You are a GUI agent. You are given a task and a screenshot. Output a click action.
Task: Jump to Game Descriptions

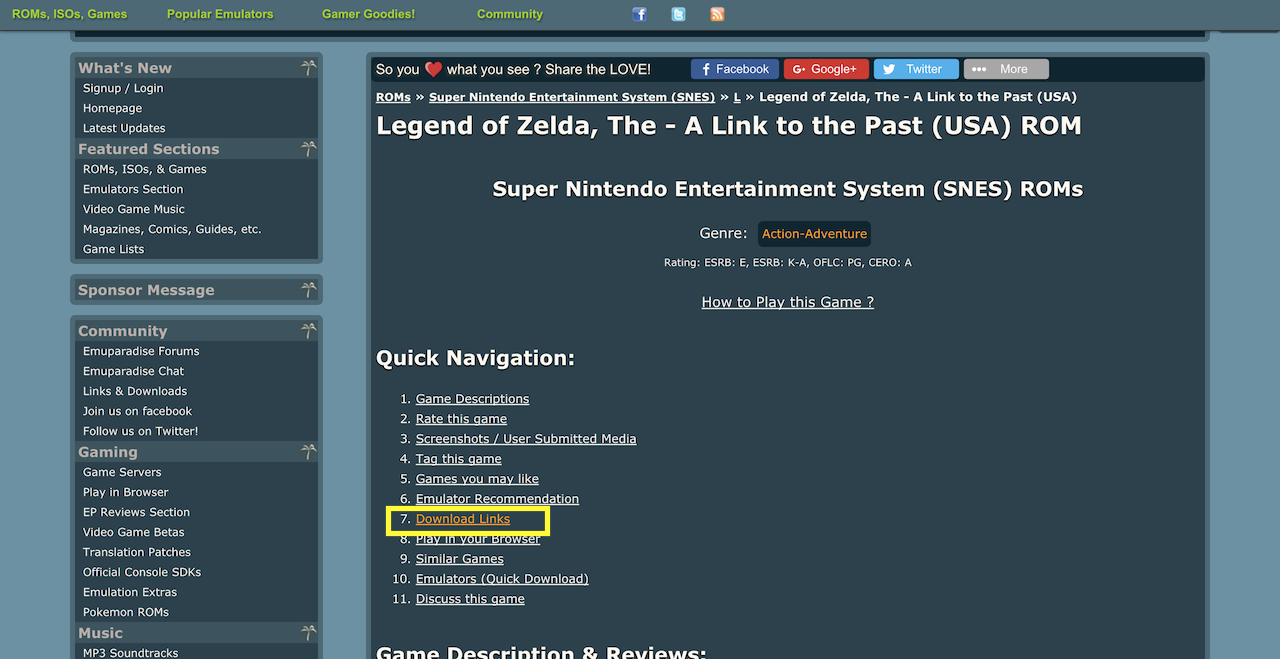(x=472, y=399)
